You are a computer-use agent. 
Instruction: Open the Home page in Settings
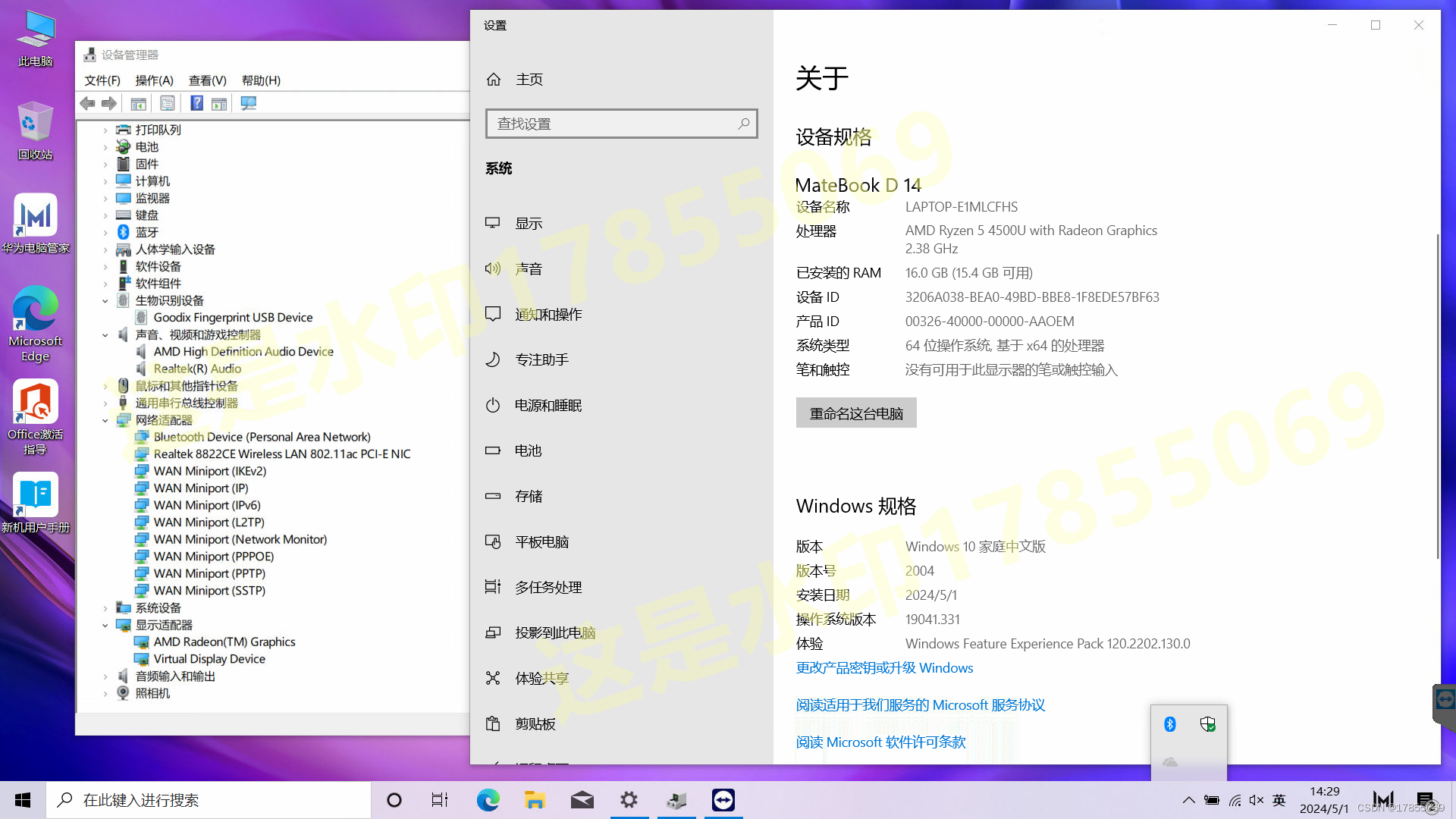[x=529, y=80]
